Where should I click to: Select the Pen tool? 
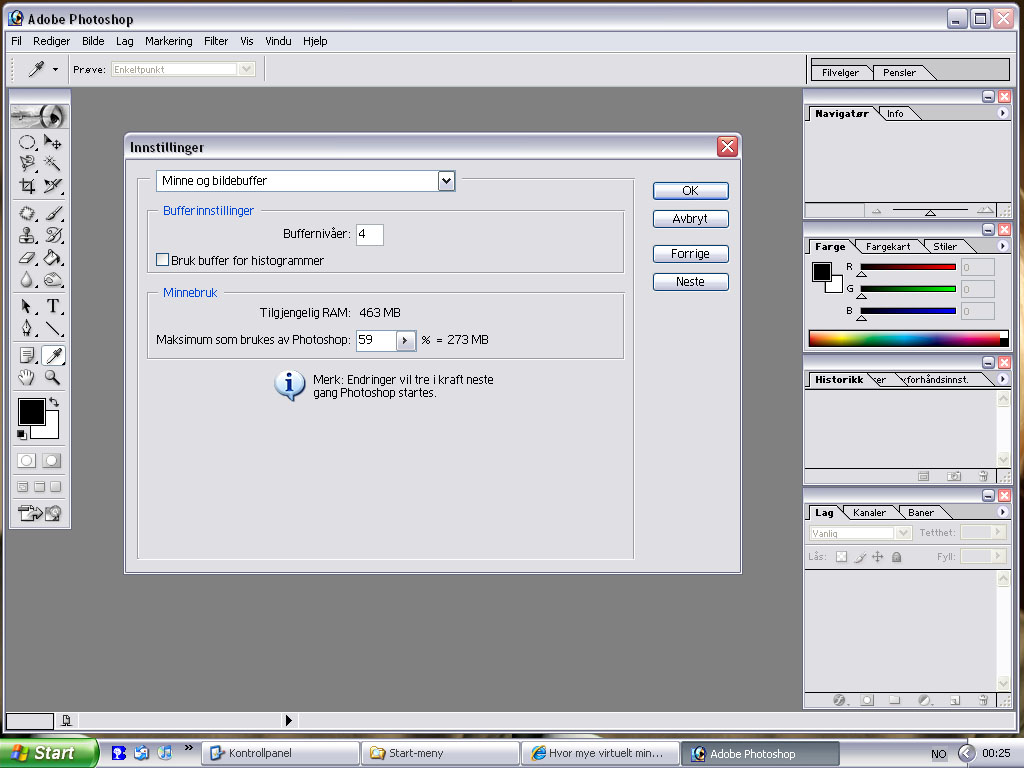tap(27, 328)
